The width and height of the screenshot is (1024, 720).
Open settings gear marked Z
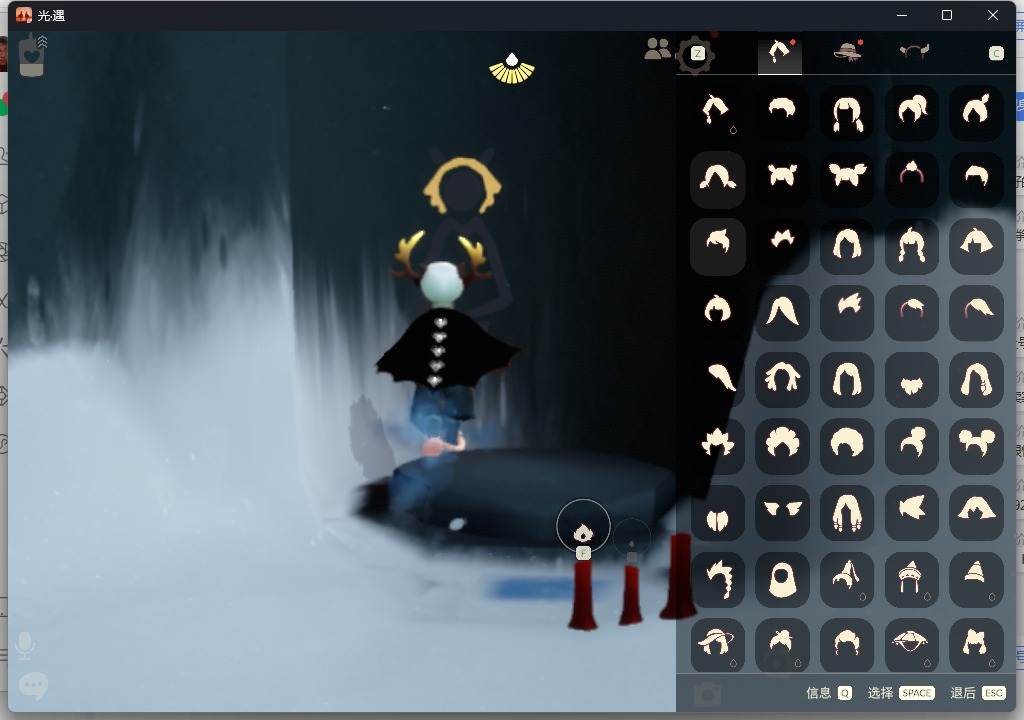point(696,55)
